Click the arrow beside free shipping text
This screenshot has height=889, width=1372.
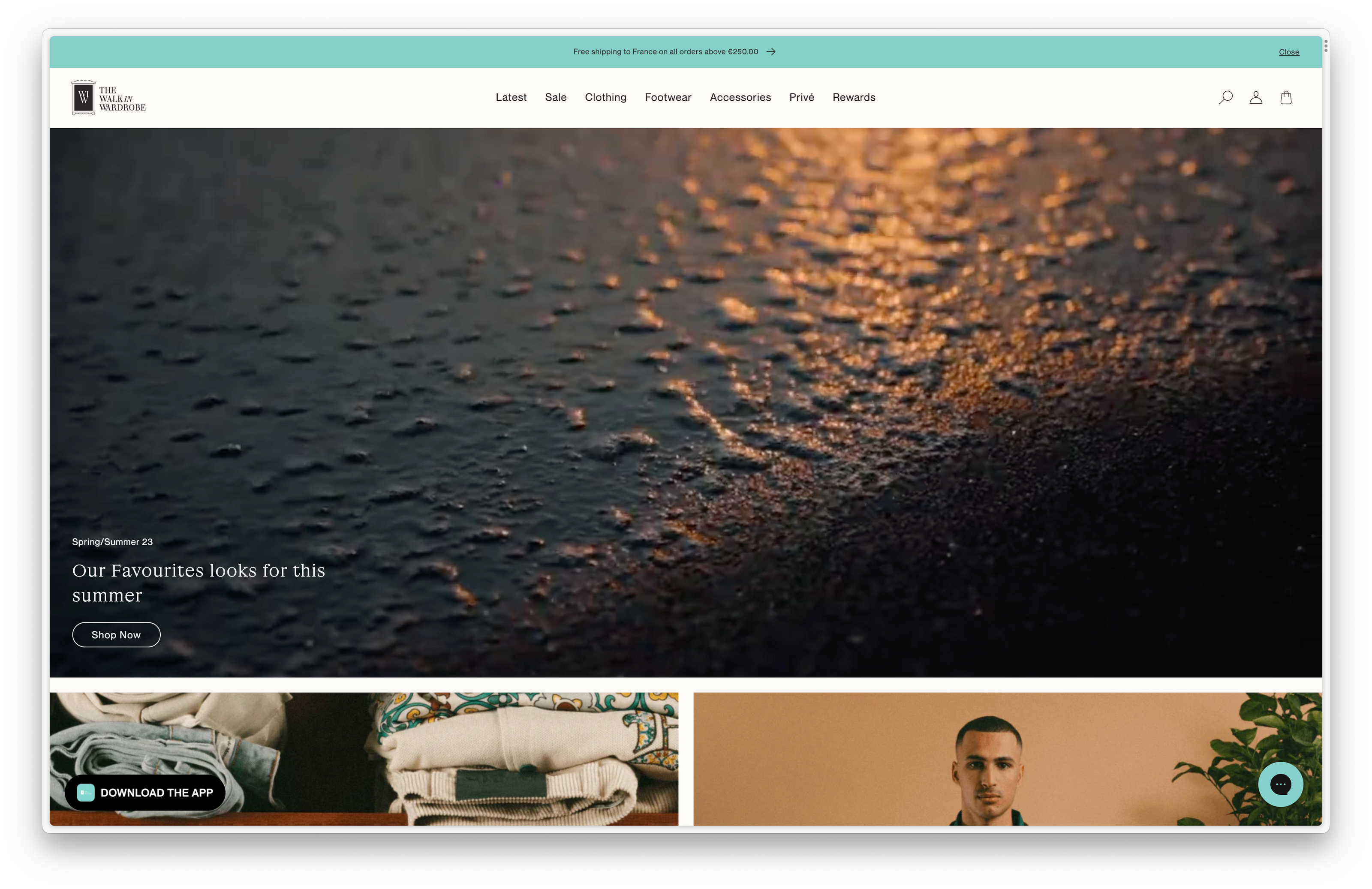pyautogui.click(x=771, y=52)
